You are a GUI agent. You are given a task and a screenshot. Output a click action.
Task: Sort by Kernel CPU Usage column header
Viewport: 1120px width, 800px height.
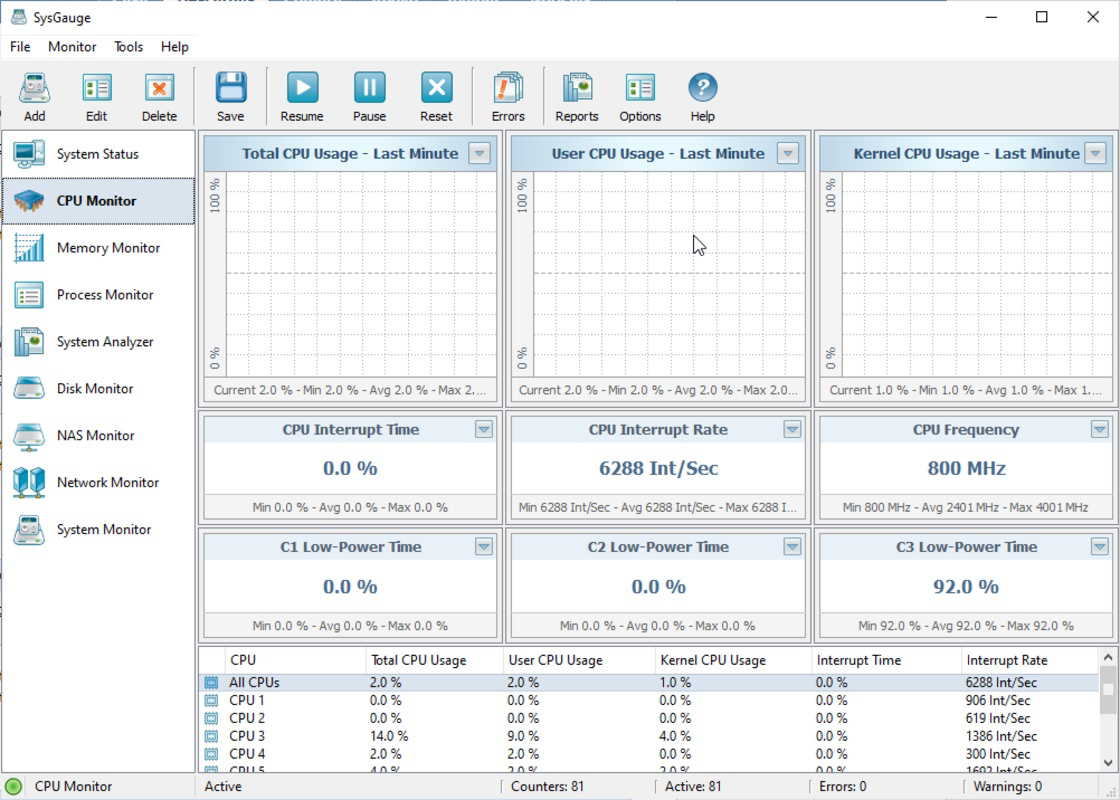(734, 661)
